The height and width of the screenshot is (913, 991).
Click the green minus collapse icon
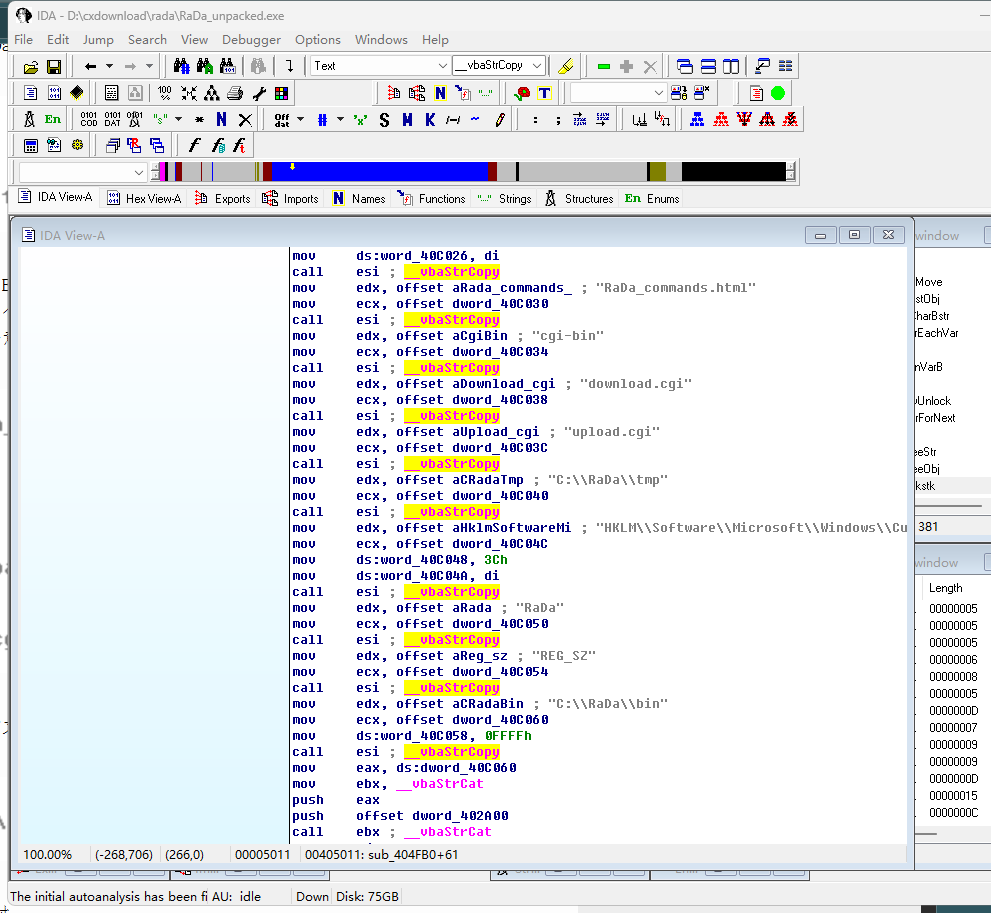tap(604, 66)
